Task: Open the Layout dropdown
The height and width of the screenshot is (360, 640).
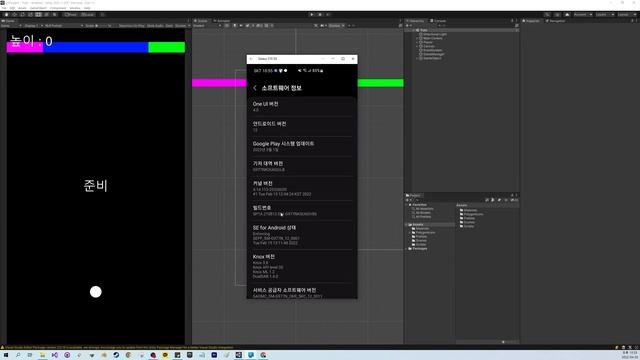Action: click(x=627, y=14)
